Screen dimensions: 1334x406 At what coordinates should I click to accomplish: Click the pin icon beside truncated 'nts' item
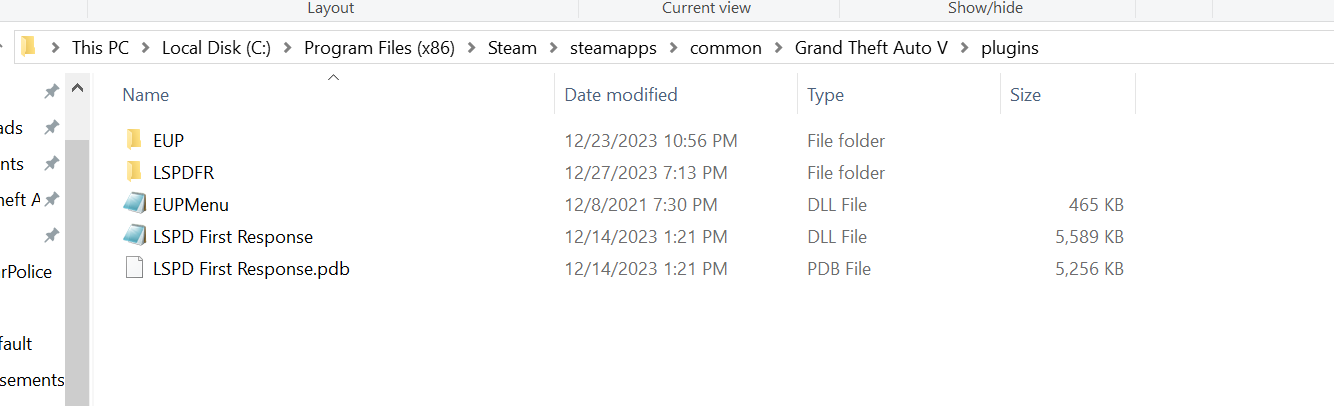click(x=51, y=163)
